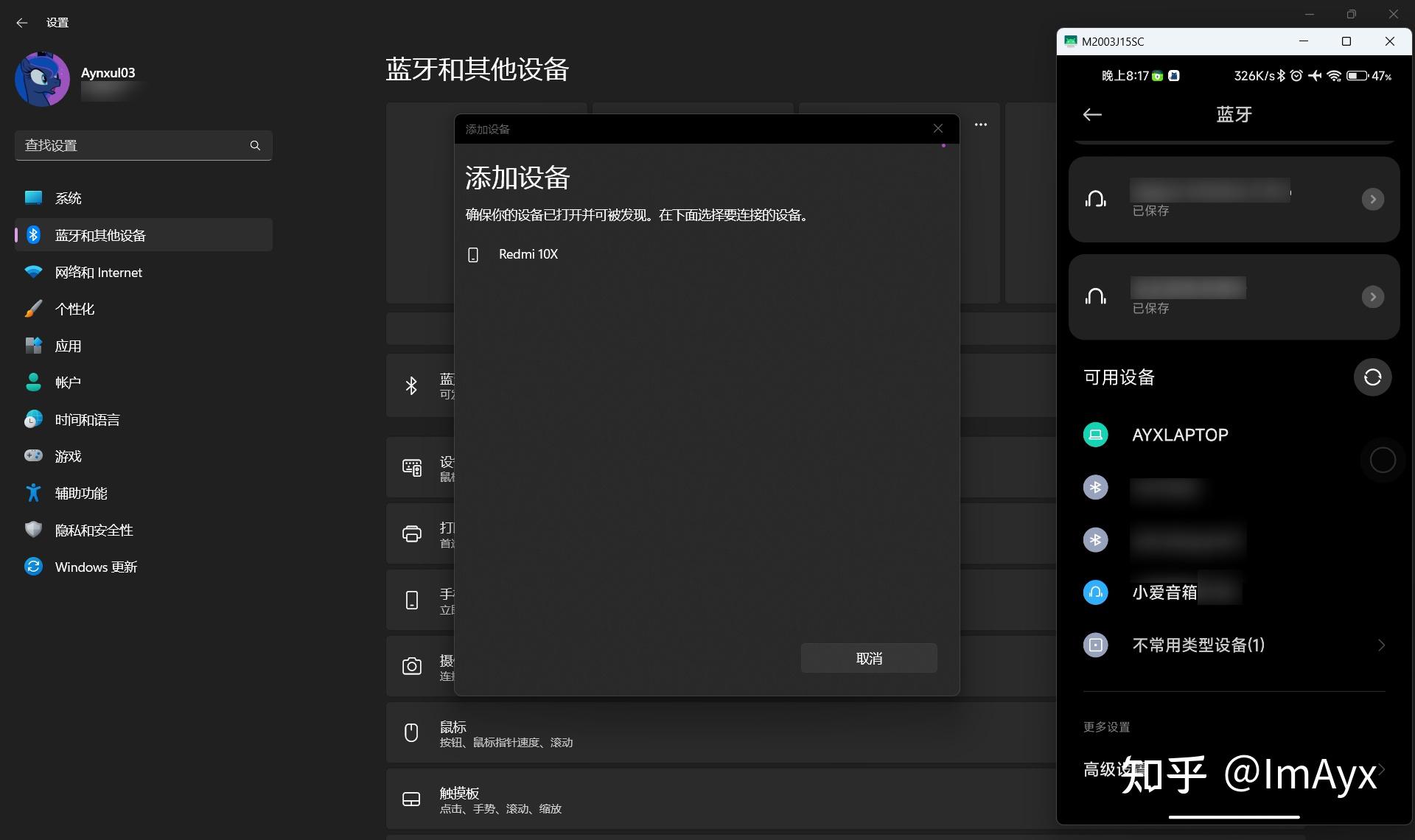Screen dimensions: 1415x840
Task: Select Redmi 10X device in add-device dialog
Action: pos(707,254)
